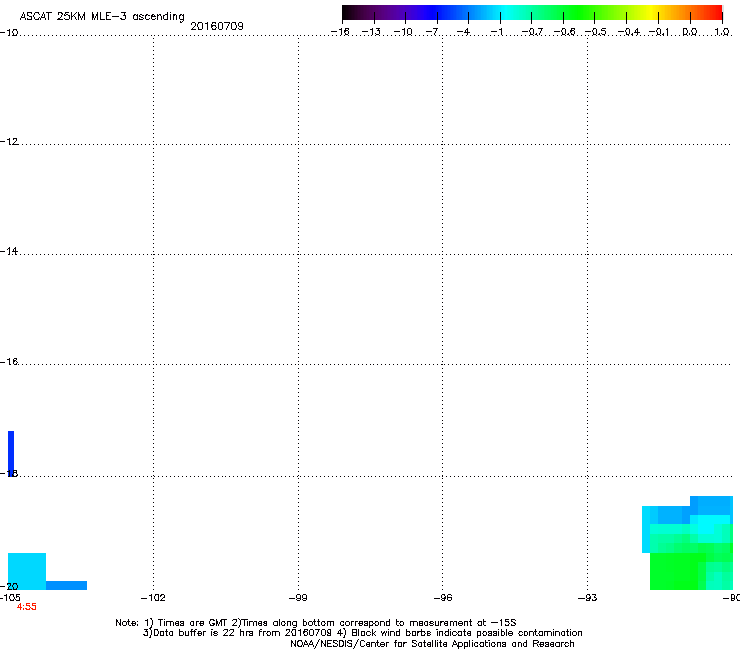Click the "NOAA/NESDIS/Center for Satellite Applications" credit line
This screenshot has width=740, height=650.
click(x=432, y=644)
